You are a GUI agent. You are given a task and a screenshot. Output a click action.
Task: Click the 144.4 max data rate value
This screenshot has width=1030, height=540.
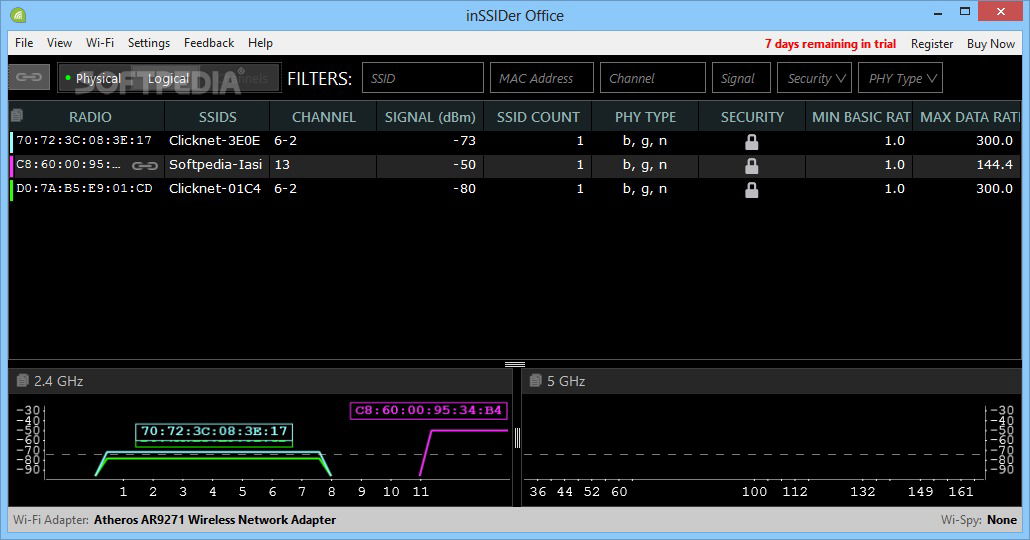pyautogui.click(x=995, y=165)
